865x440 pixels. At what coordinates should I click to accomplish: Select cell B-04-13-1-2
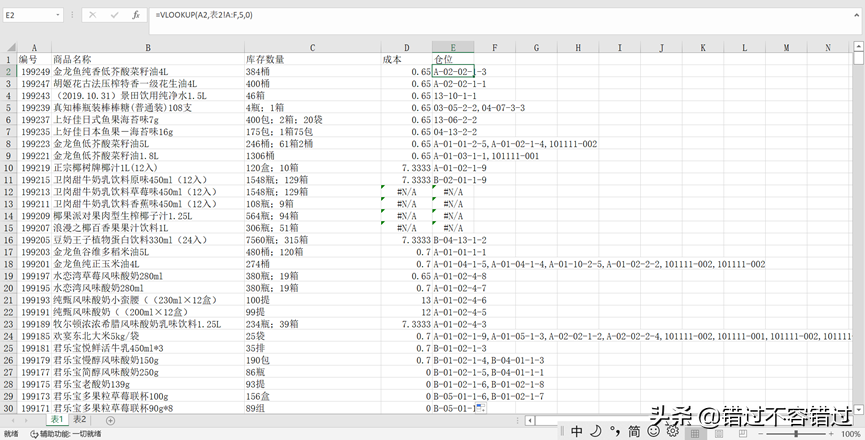[x=453, y=240]
